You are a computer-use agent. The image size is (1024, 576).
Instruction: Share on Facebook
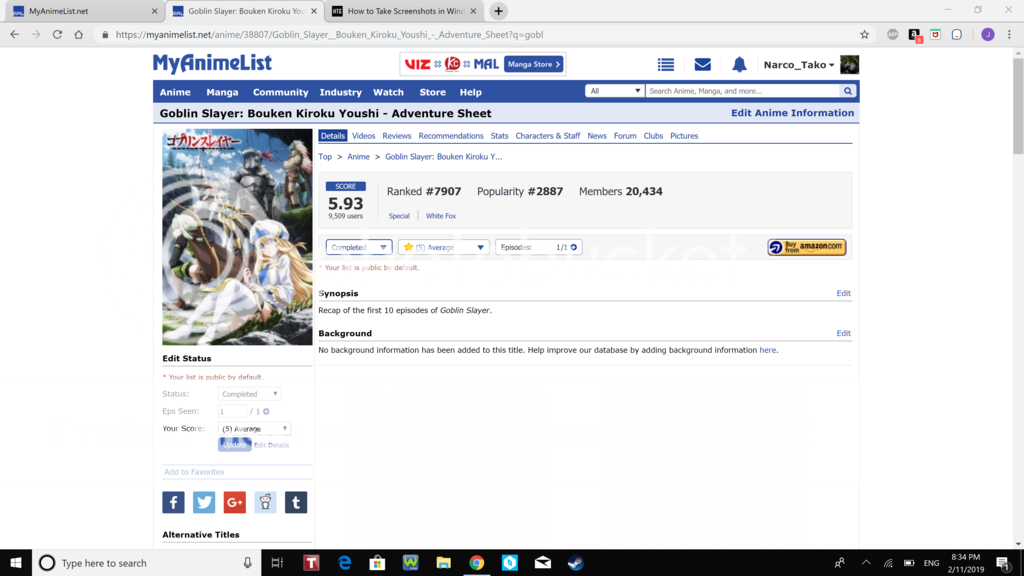[173, 502]
